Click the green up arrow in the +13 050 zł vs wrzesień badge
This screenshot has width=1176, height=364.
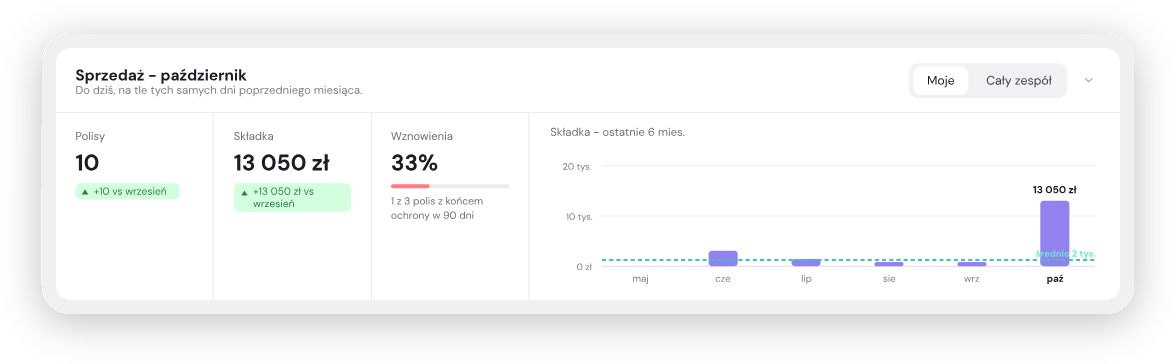[x=244, y=192]
